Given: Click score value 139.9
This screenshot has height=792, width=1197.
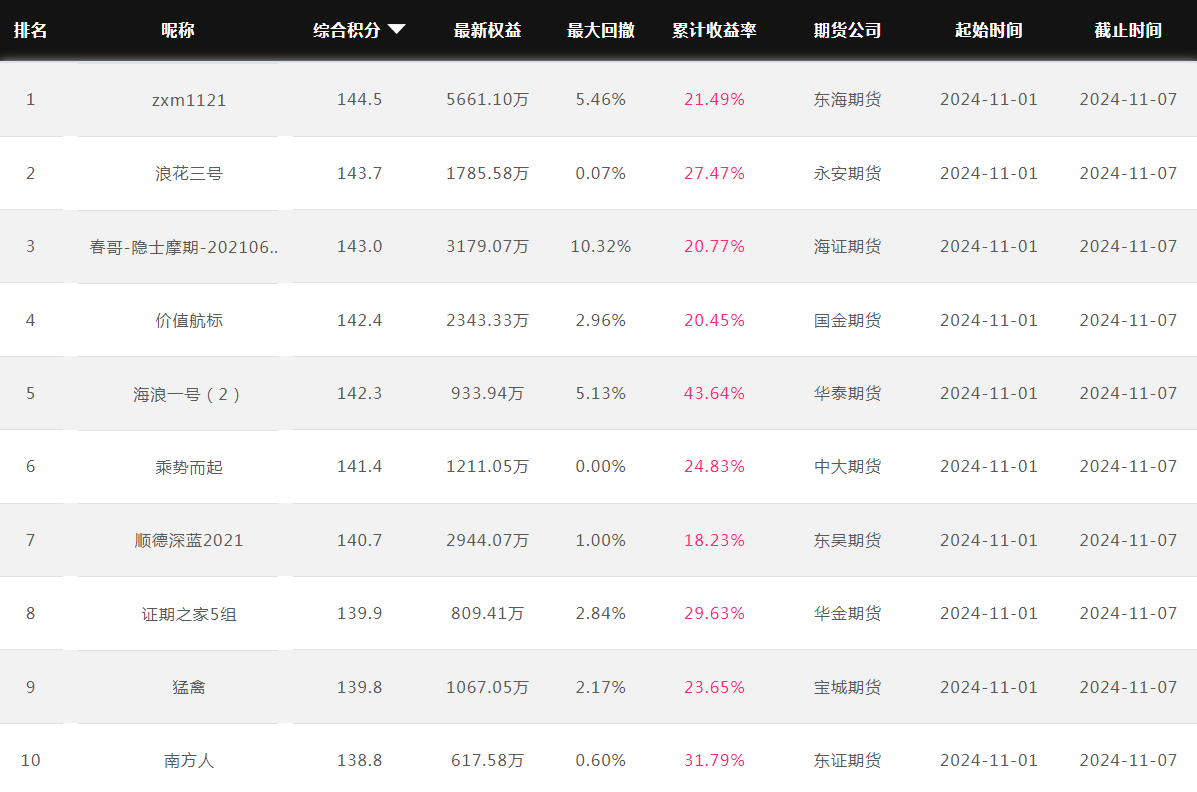Looking at the screenshot, I should (360, 613).
